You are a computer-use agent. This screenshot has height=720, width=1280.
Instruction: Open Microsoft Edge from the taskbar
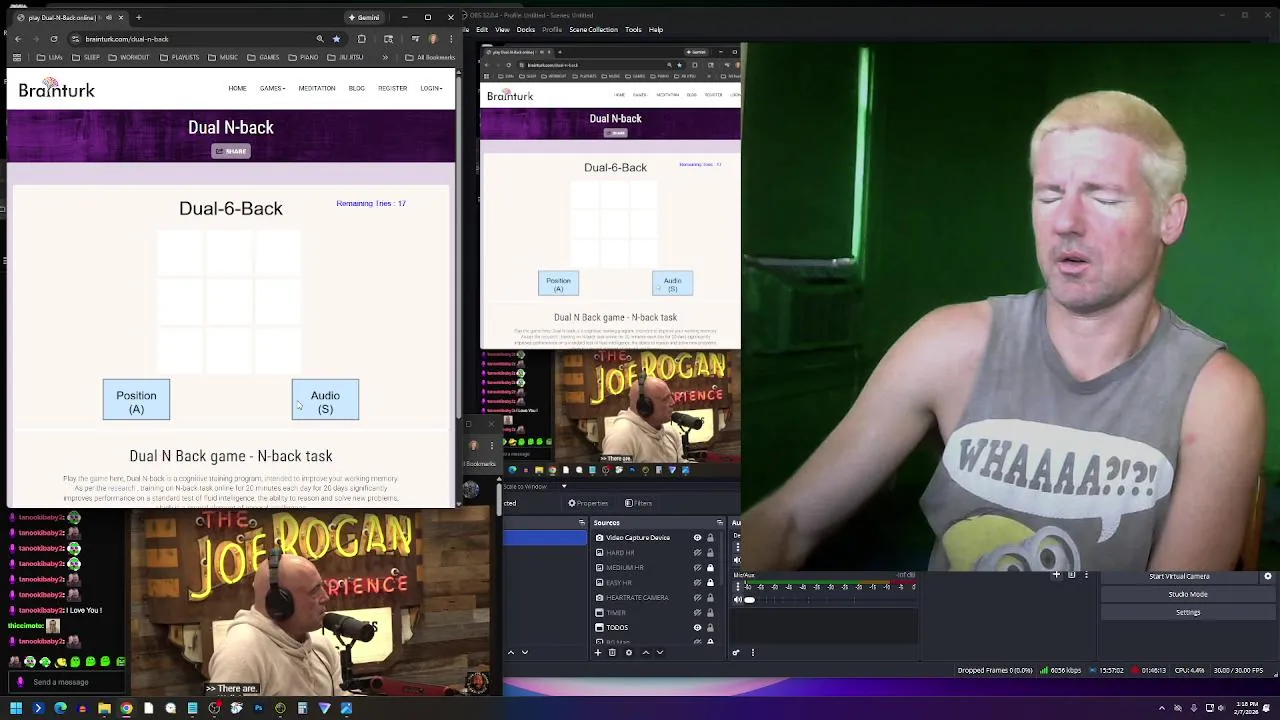60,708
